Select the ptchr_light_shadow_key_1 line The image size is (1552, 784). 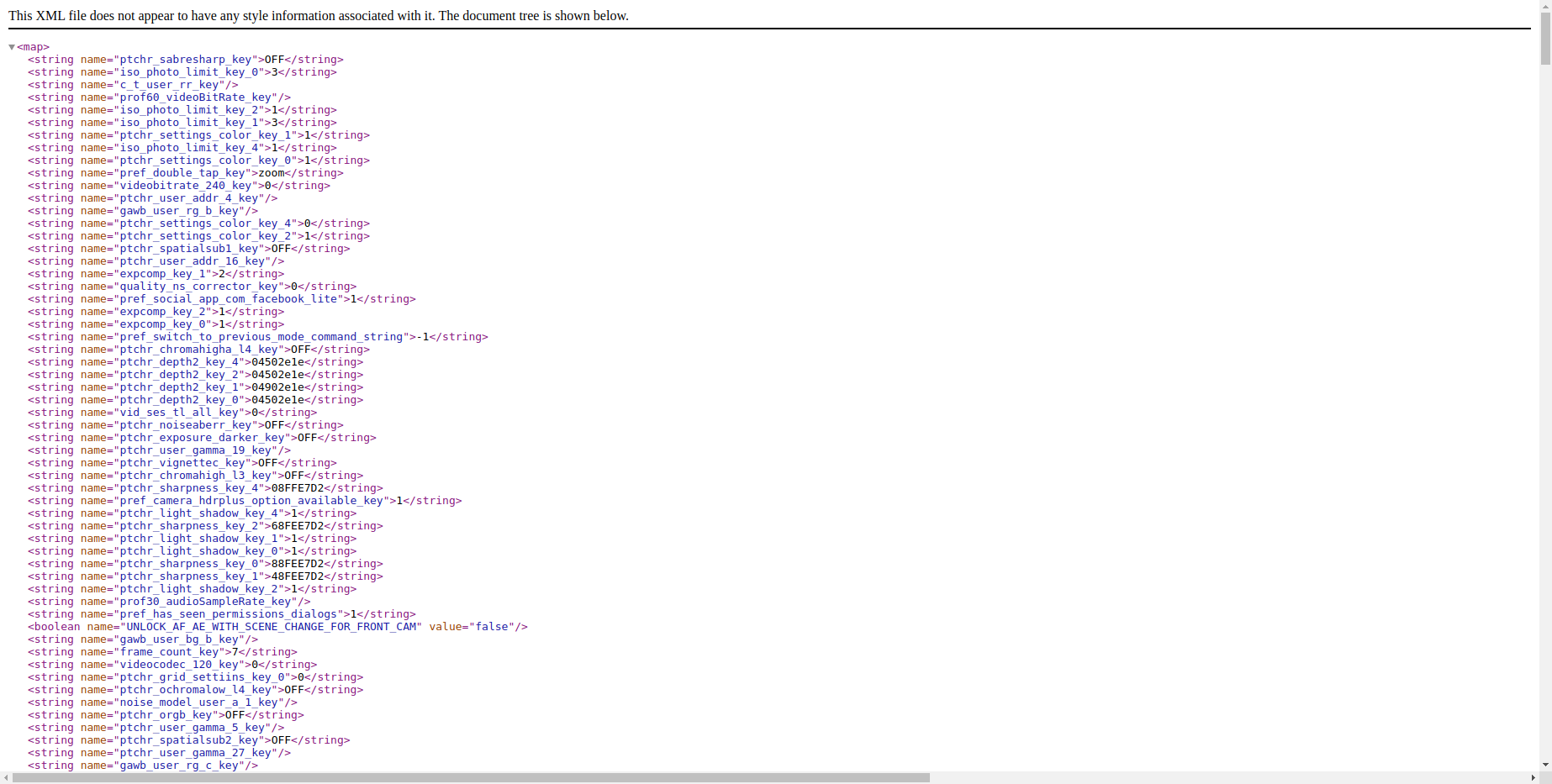coord(192,539)
